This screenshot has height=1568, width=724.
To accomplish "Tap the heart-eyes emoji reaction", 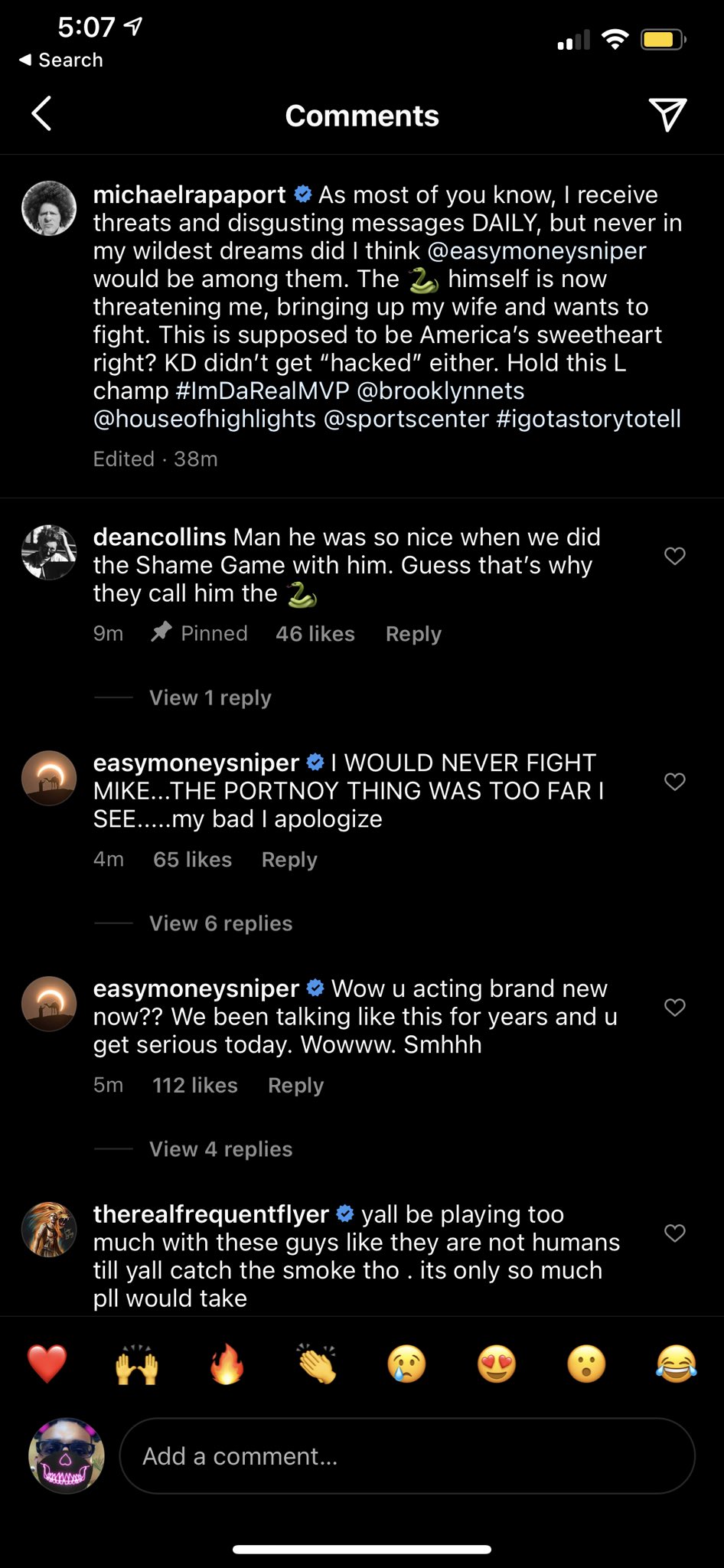I will click(x=497, y=1364).
